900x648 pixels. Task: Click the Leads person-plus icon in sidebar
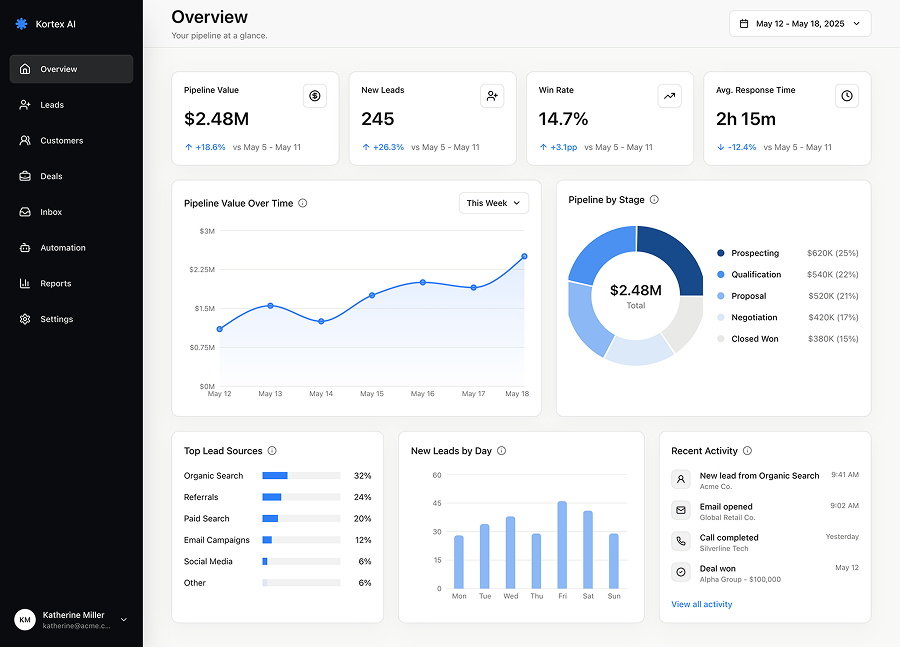tap(25, 104)
